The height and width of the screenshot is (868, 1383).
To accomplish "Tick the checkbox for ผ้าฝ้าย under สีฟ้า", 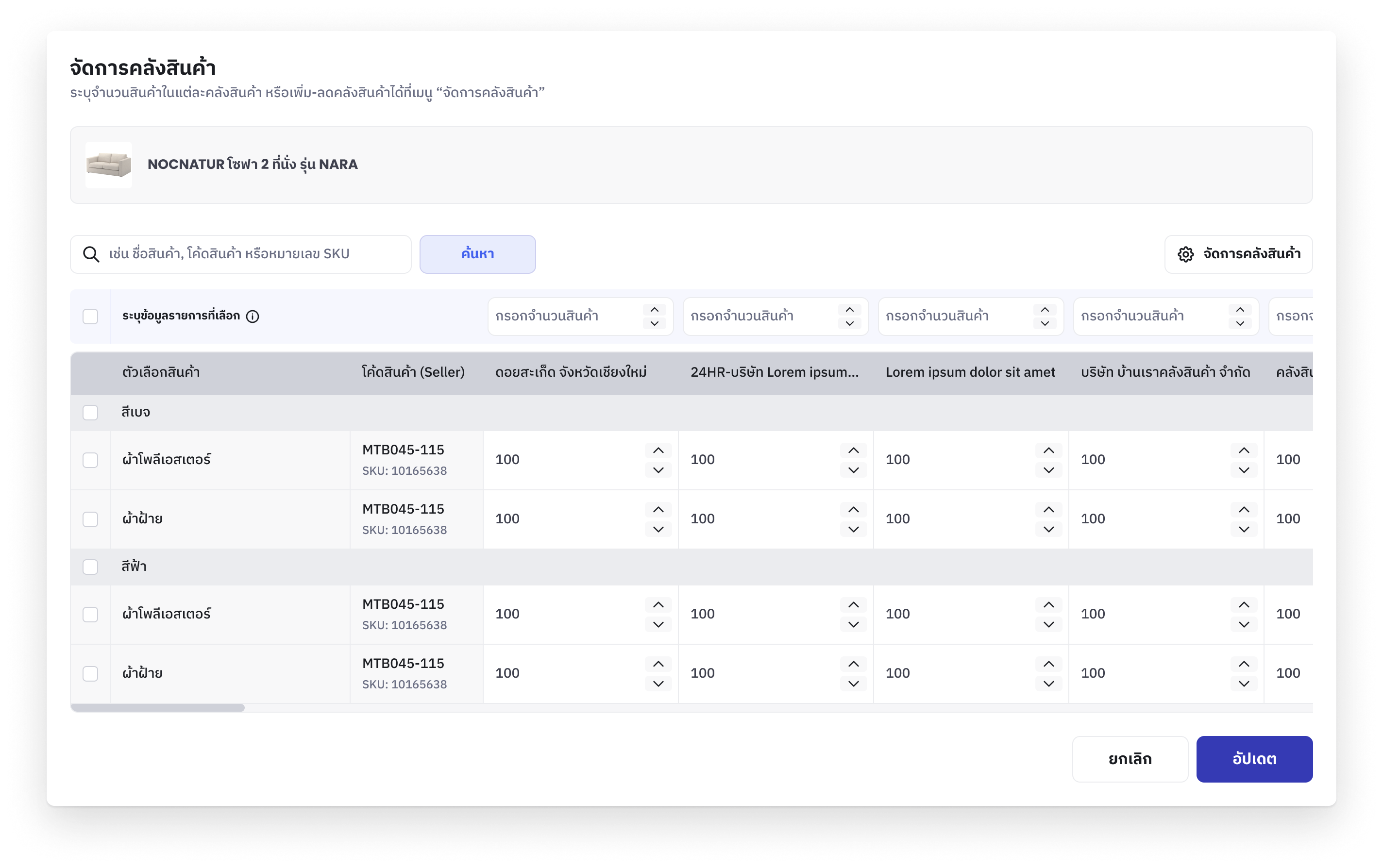I will point(90,673).
